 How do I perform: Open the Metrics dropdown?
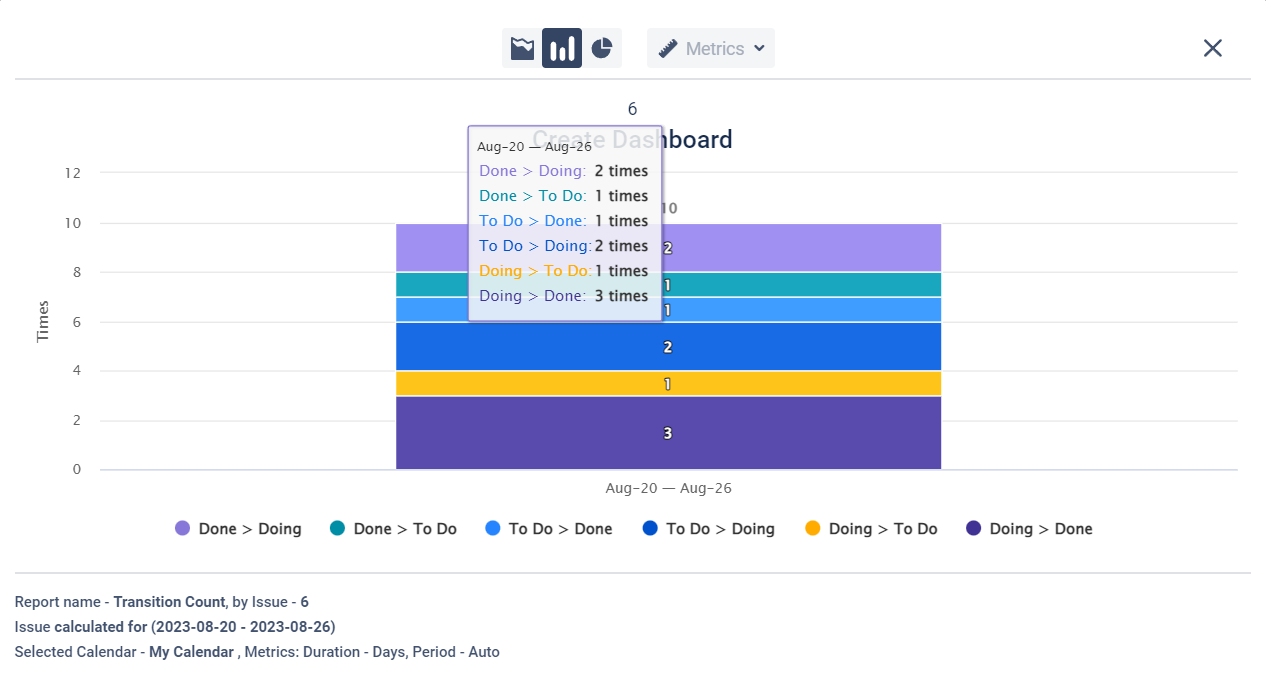click(714, 48)
